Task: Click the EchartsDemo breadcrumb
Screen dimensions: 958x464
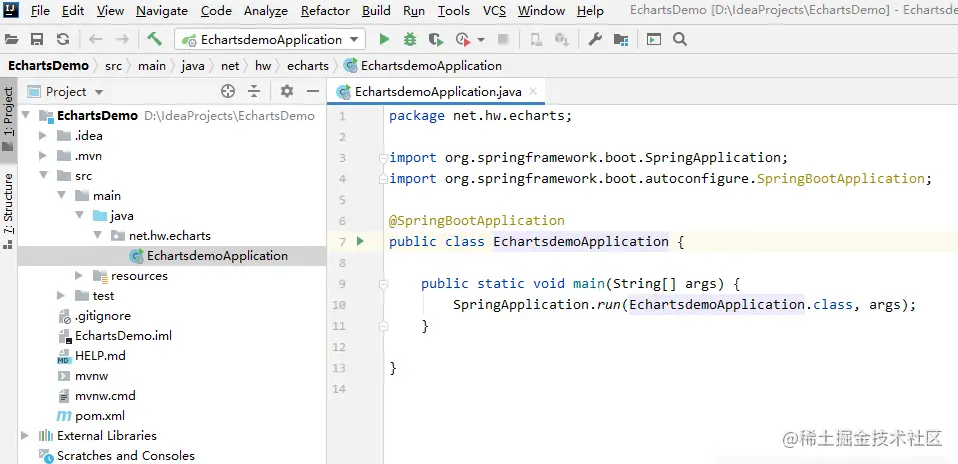Action: (48, 65)
